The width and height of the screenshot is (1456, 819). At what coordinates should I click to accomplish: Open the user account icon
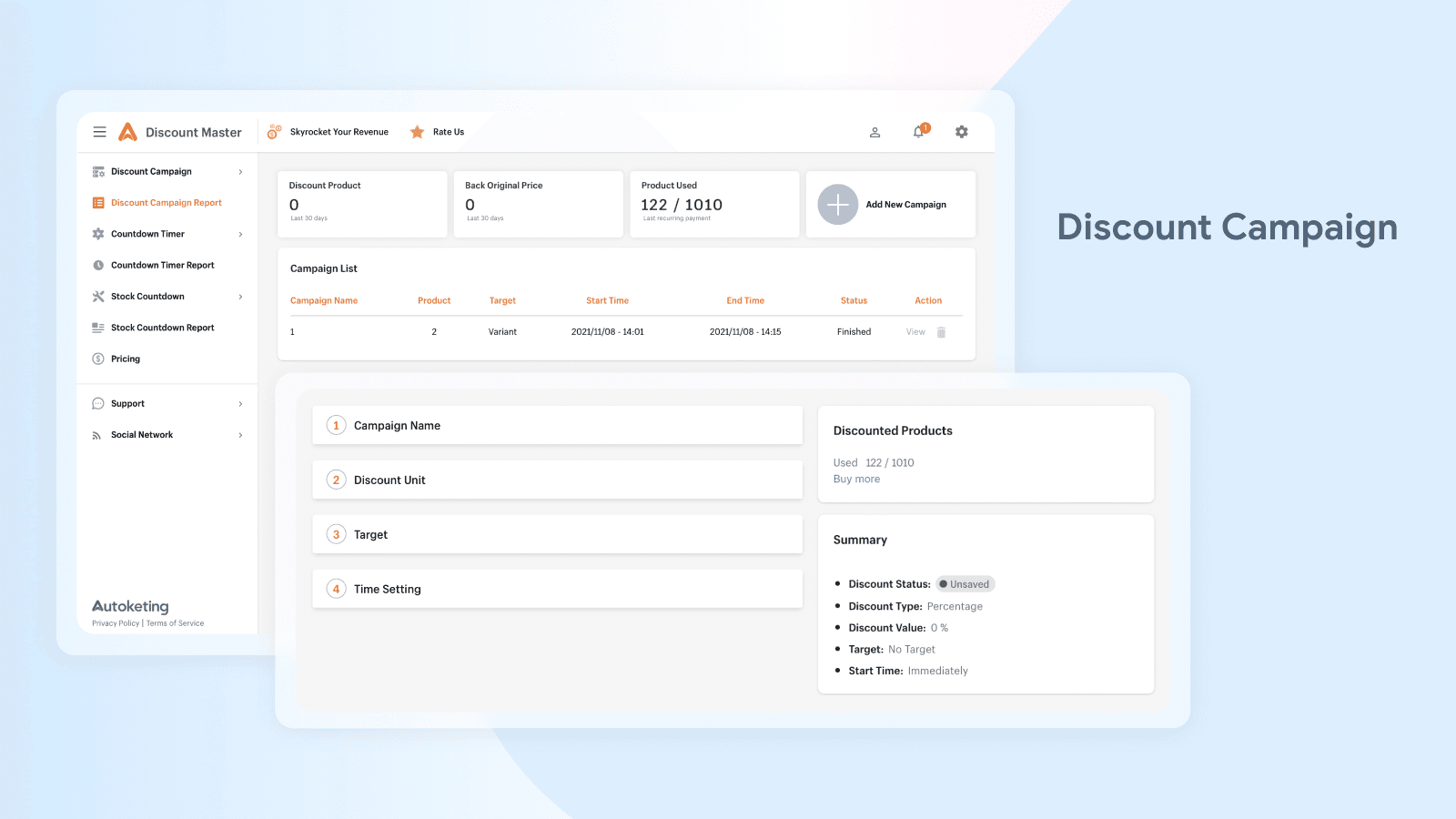875,132
